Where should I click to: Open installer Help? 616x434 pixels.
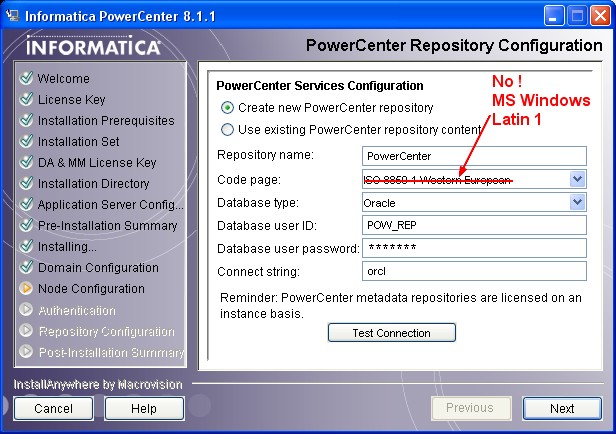[144, 408]
